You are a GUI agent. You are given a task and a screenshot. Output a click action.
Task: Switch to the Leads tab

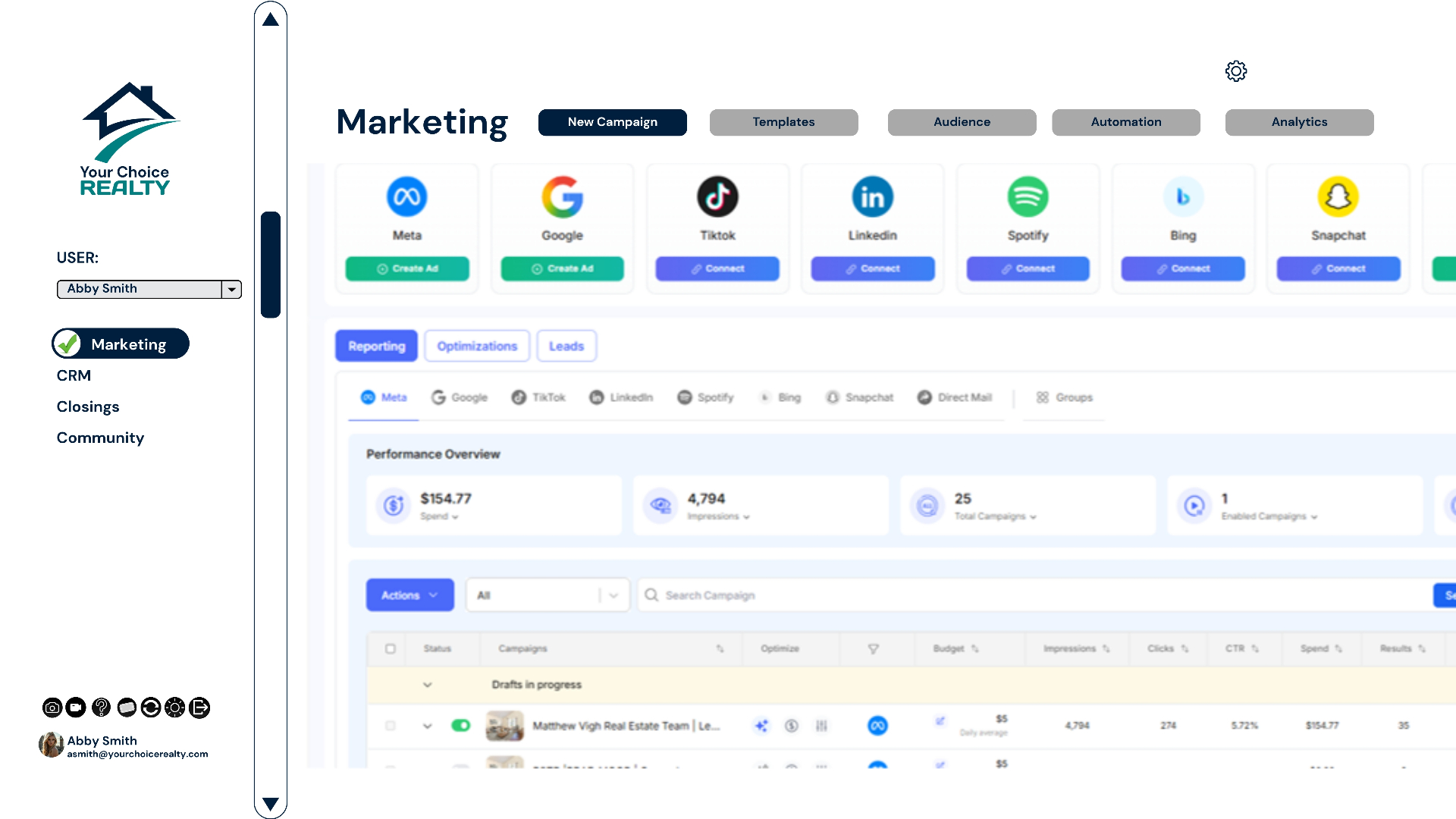pos(566,346)
